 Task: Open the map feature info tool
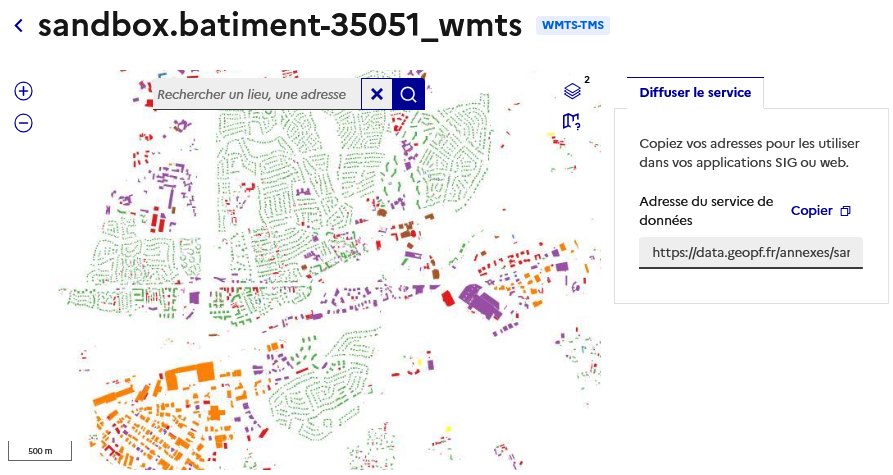click(x=571, y=121)
